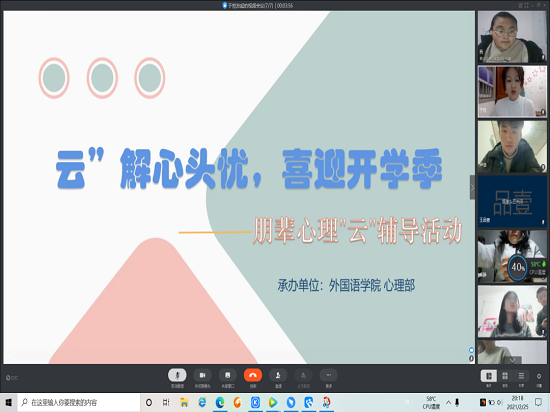Mute the microphone in the meeting toolbar

(x=177, y=375)
